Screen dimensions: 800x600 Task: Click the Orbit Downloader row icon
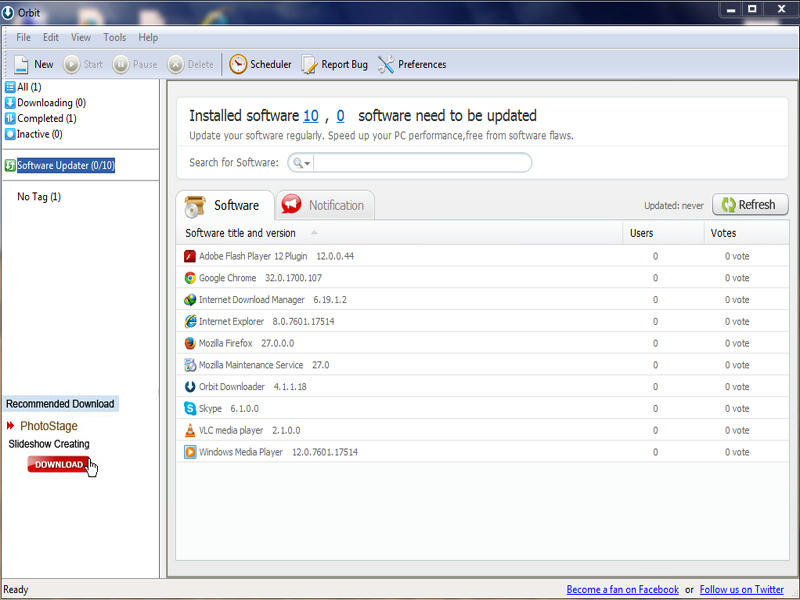point(190,387)
